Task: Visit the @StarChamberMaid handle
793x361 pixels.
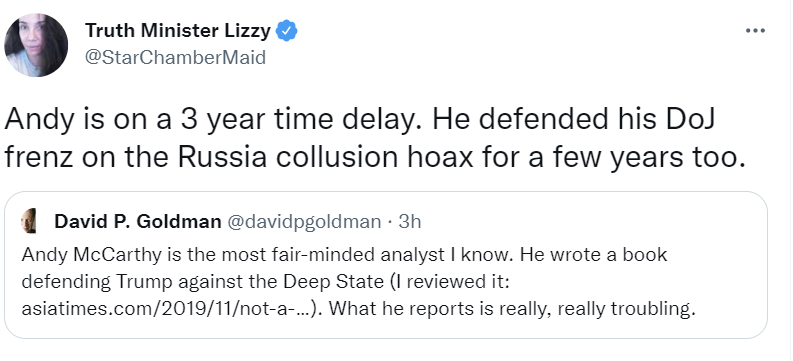Action: pos(174,57)
